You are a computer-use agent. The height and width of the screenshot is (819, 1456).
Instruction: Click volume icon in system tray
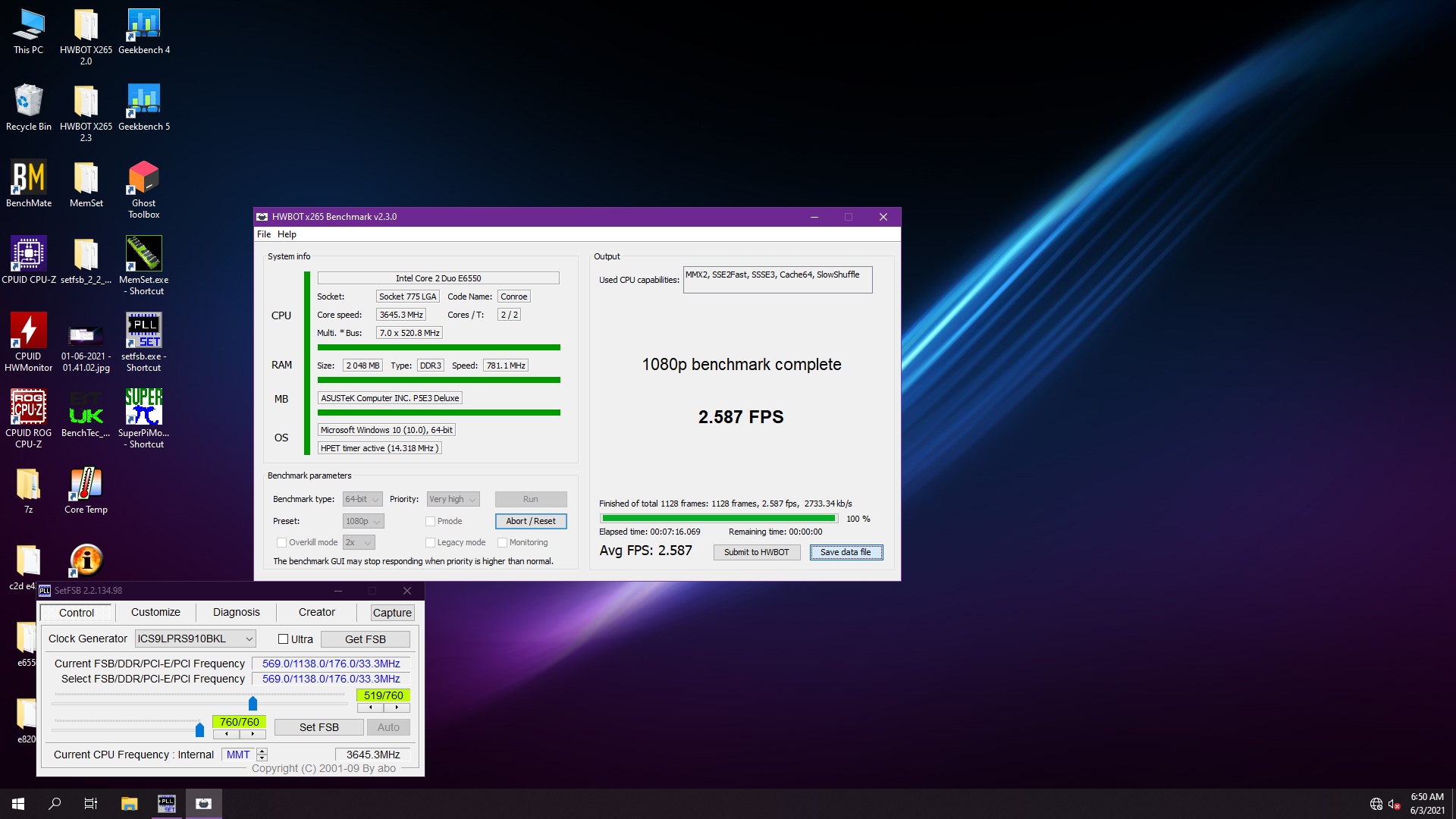click(x=1394, y=804)
